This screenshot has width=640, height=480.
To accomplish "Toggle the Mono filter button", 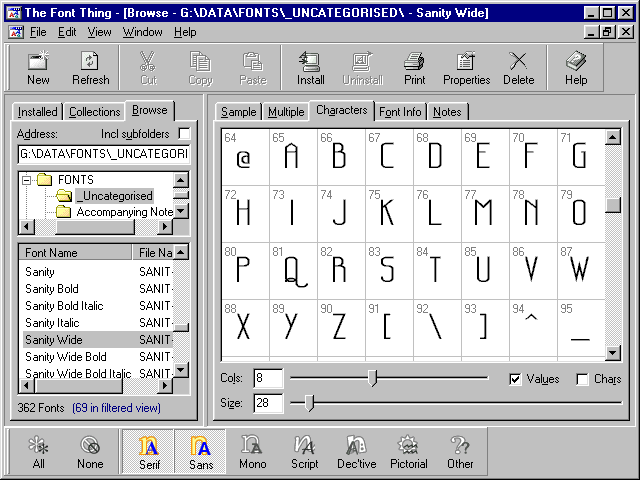I will point(252,451).
